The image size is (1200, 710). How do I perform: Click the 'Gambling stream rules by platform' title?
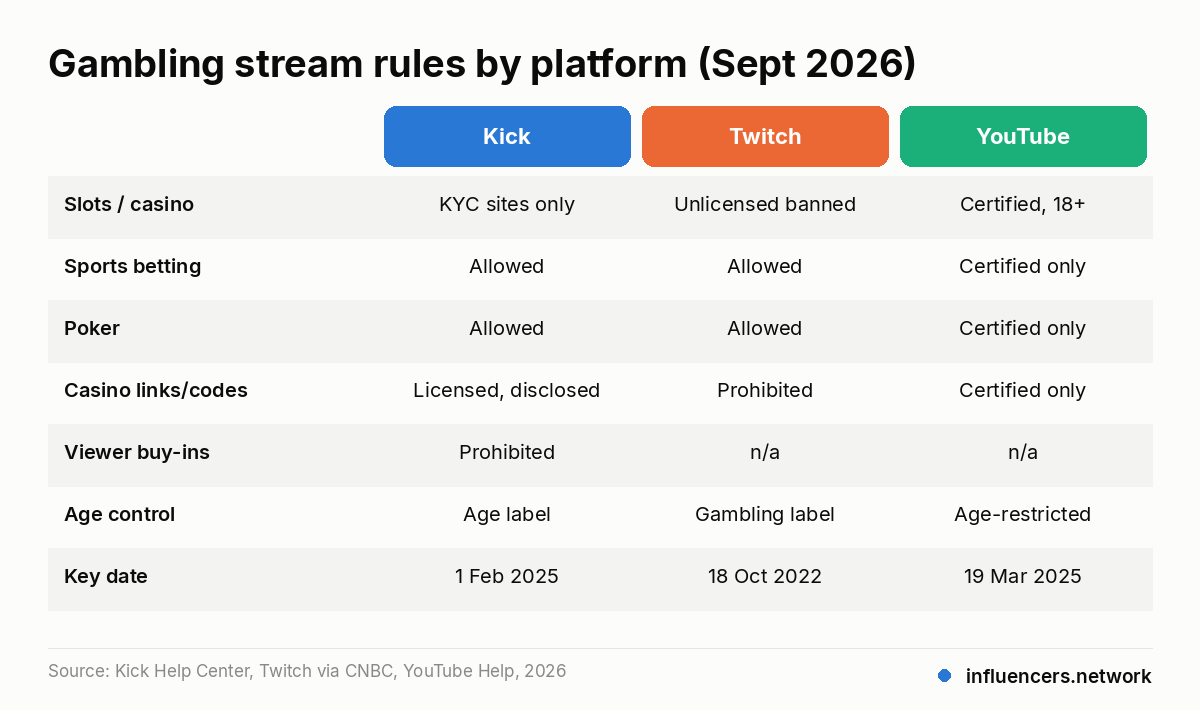coord(482,64)
